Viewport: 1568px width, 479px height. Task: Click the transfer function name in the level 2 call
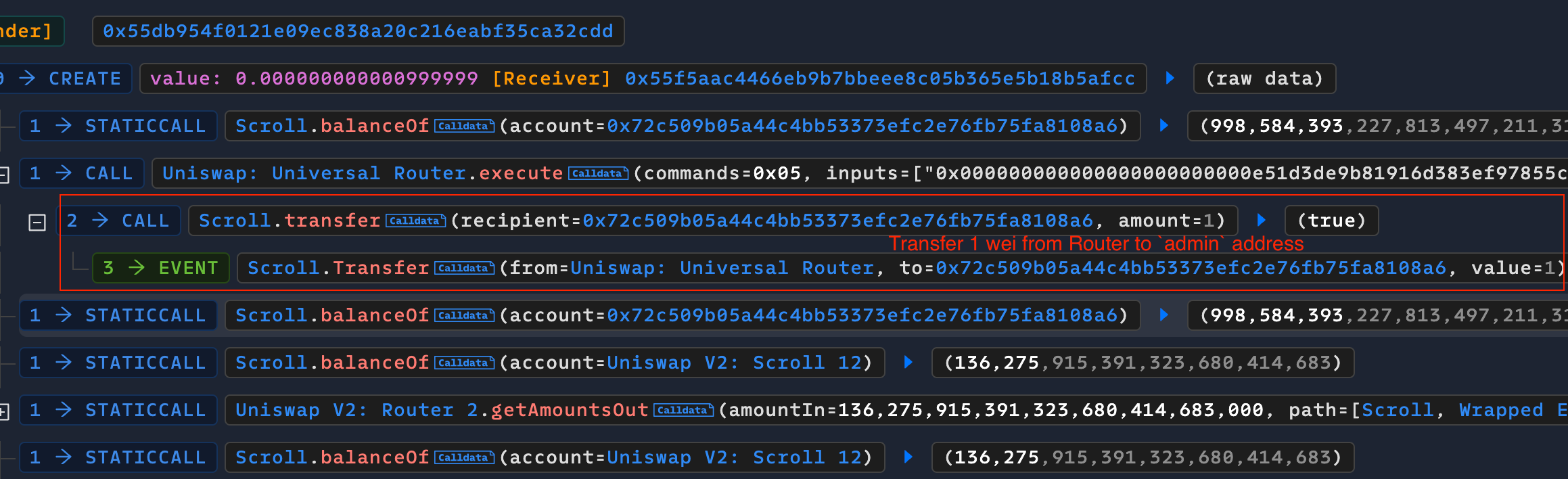[x=332, y=221]
